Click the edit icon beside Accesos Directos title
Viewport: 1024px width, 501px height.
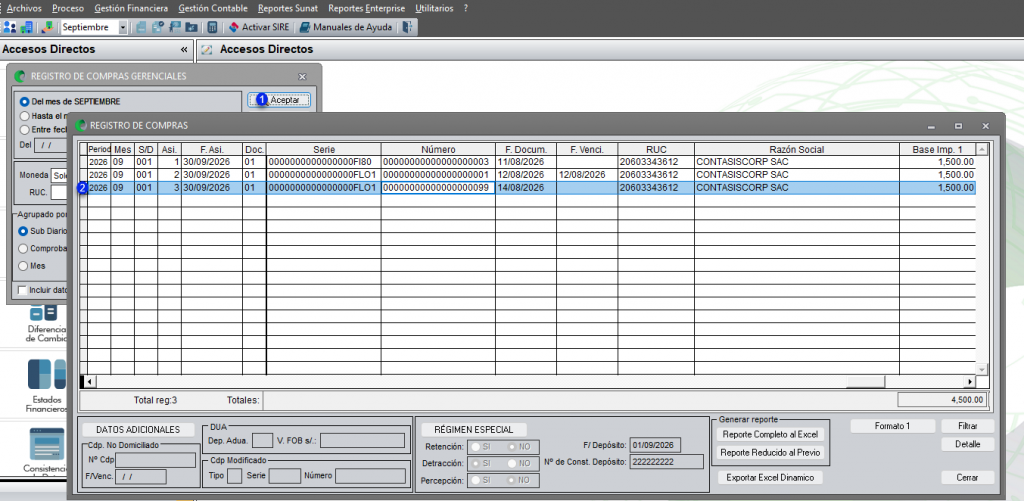tap(206, 50)
